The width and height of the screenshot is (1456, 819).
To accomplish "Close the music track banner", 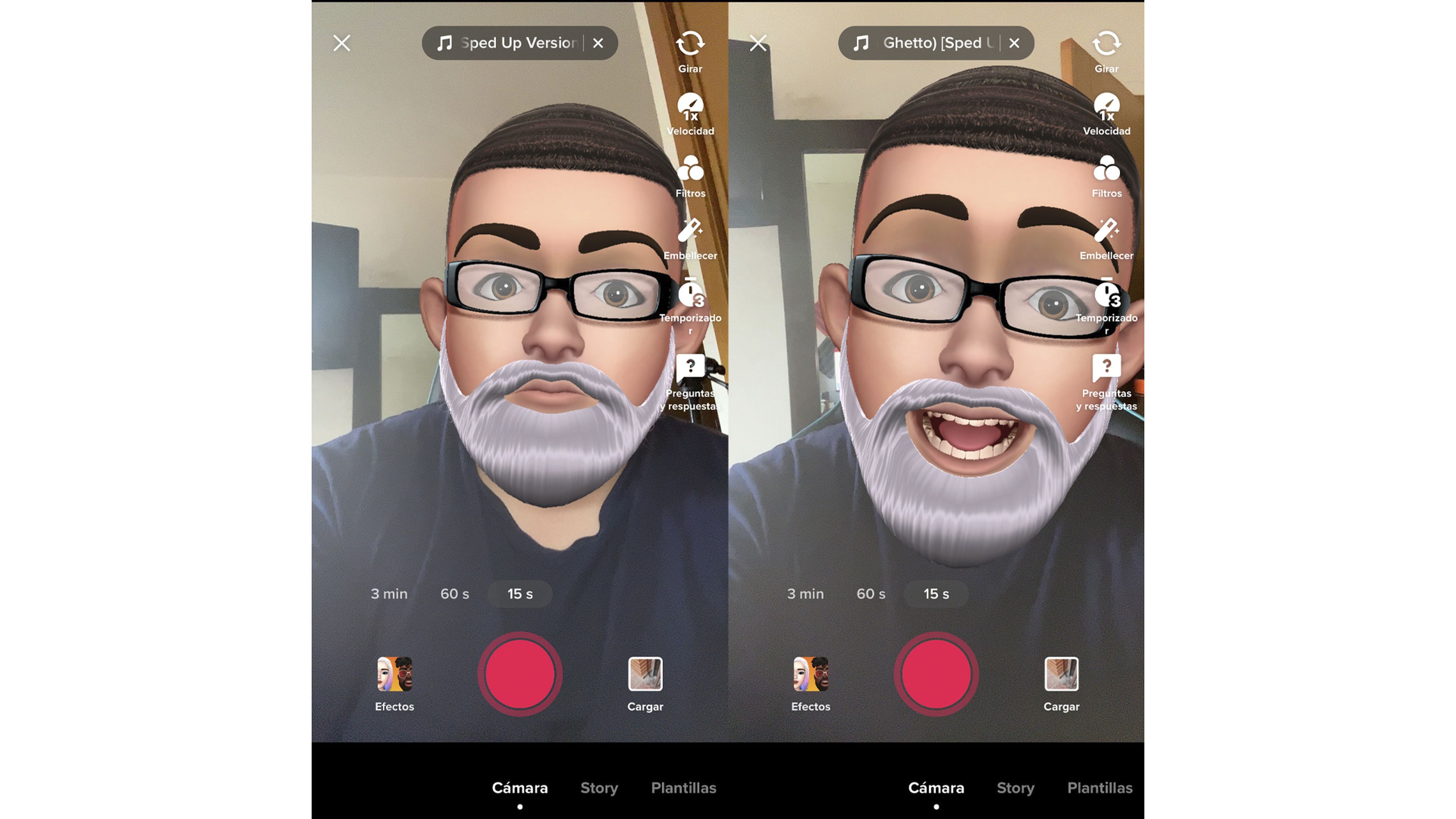I will (x=597, y=42).
